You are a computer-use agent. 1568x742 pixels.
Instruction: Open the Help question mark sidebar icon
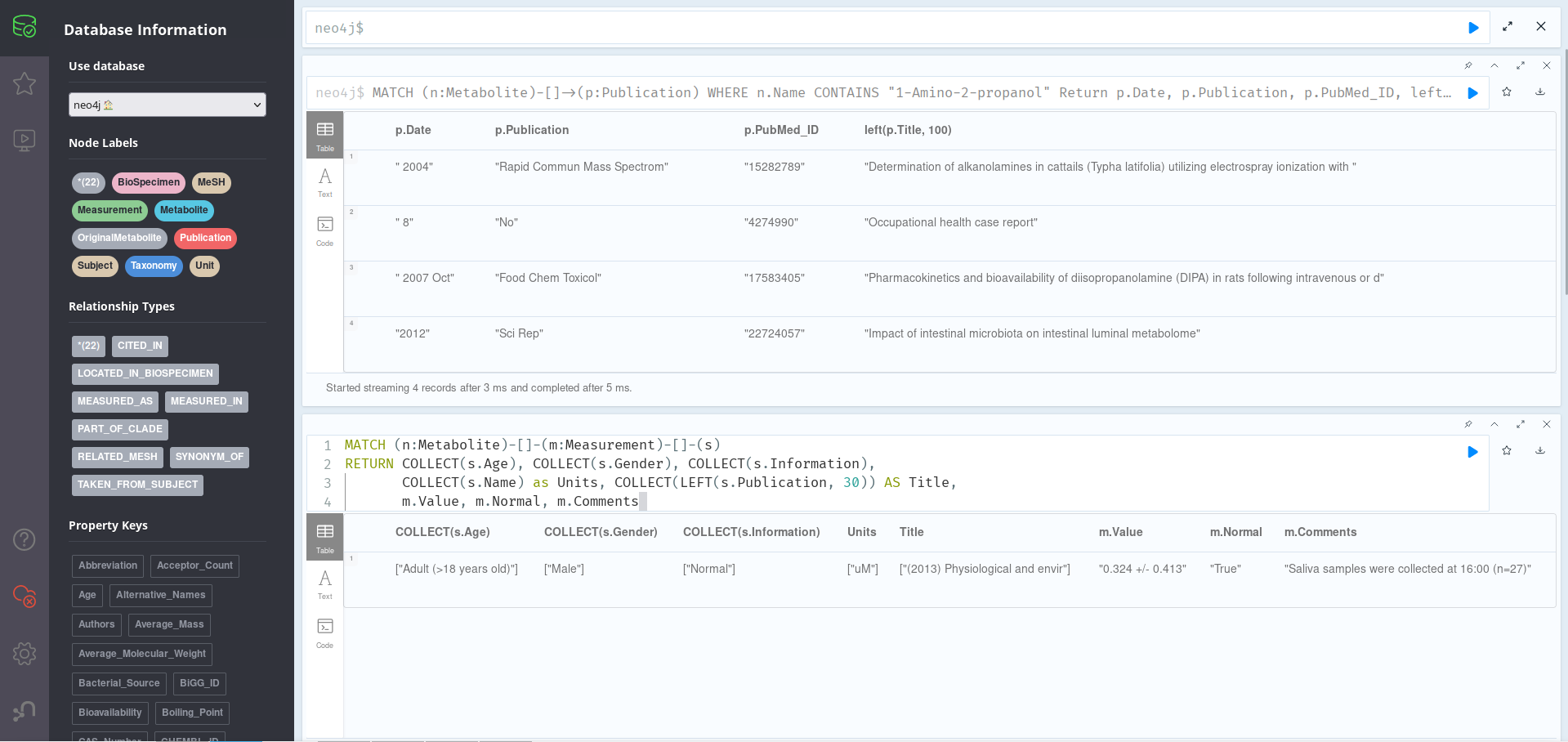tap(25, 539)
